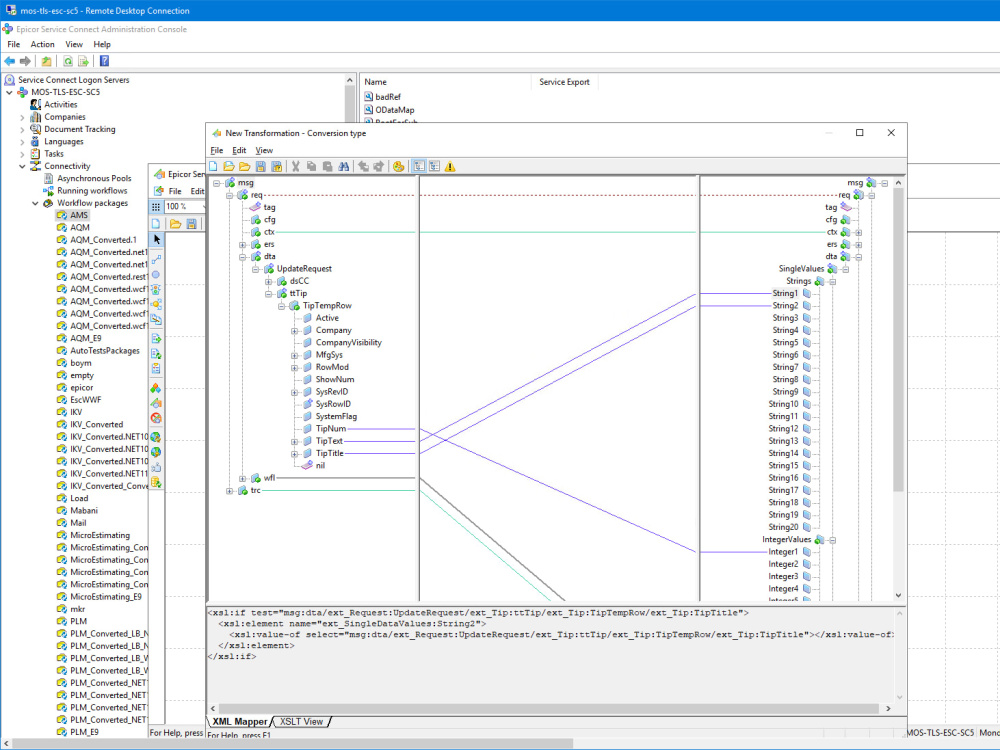Click the Service Export column header
The width and height of the screenshot is (1000, 750).
564,82
